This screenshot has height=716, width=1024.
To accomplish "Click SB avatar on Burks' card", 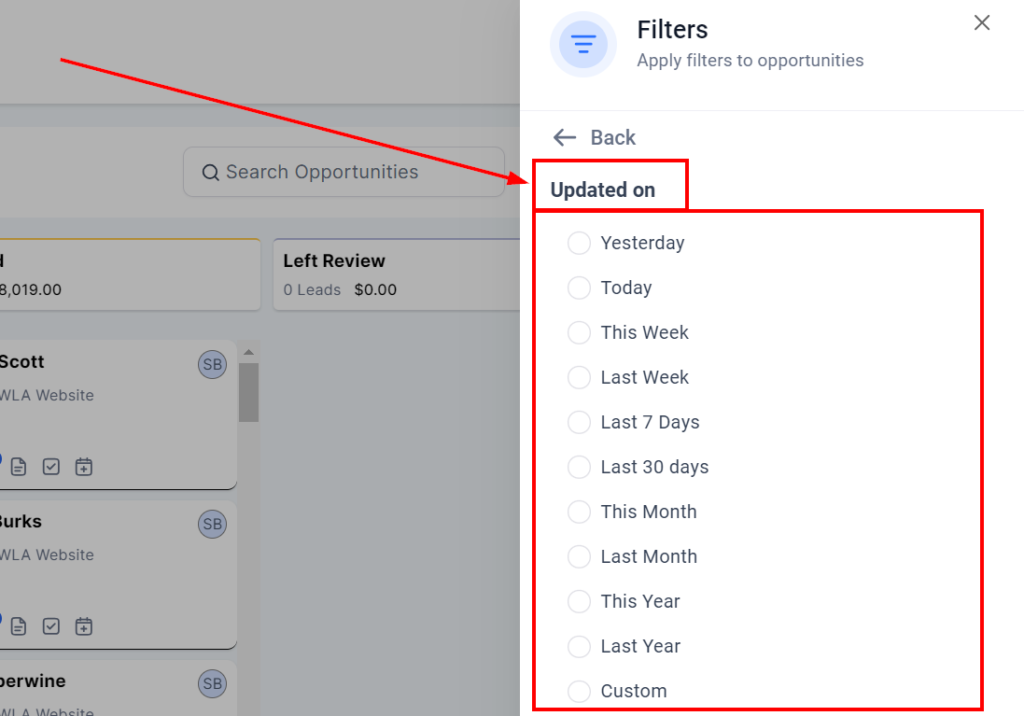I will pyautogui.click(x=212, y=524).
